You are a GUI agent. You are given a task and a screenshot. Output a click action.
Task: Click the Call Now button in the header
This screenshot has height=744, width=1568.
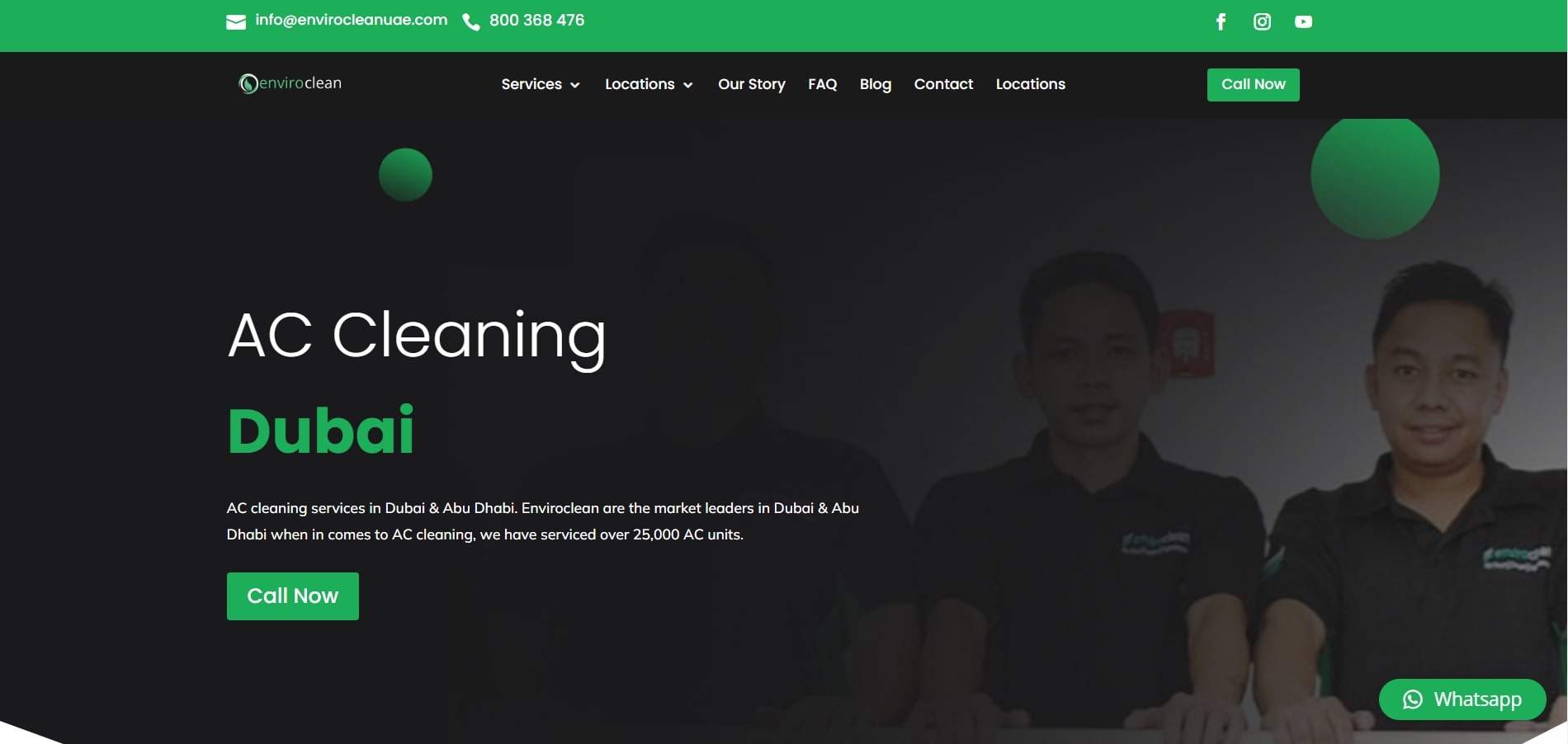click(1254, 85)
